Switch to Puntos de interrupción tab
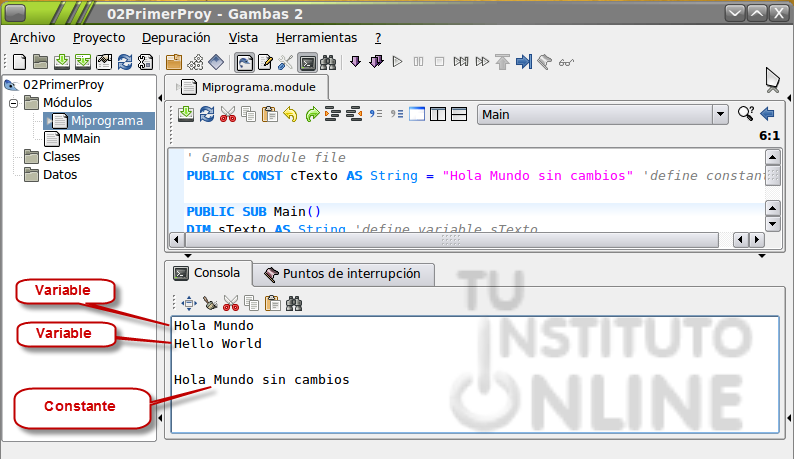Image resolution: width=794 pixels, height=459 pixels. coord(343,274)
